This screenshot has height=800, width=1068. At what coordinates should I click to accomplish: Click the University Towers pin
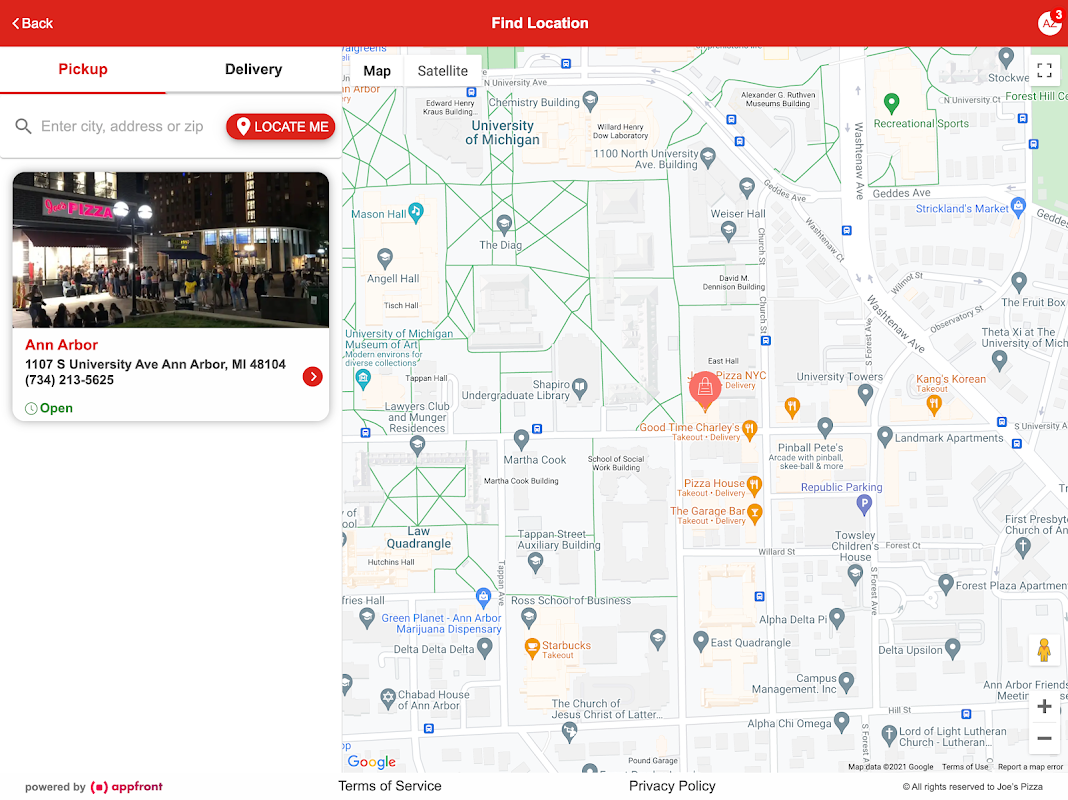(865, 394)
